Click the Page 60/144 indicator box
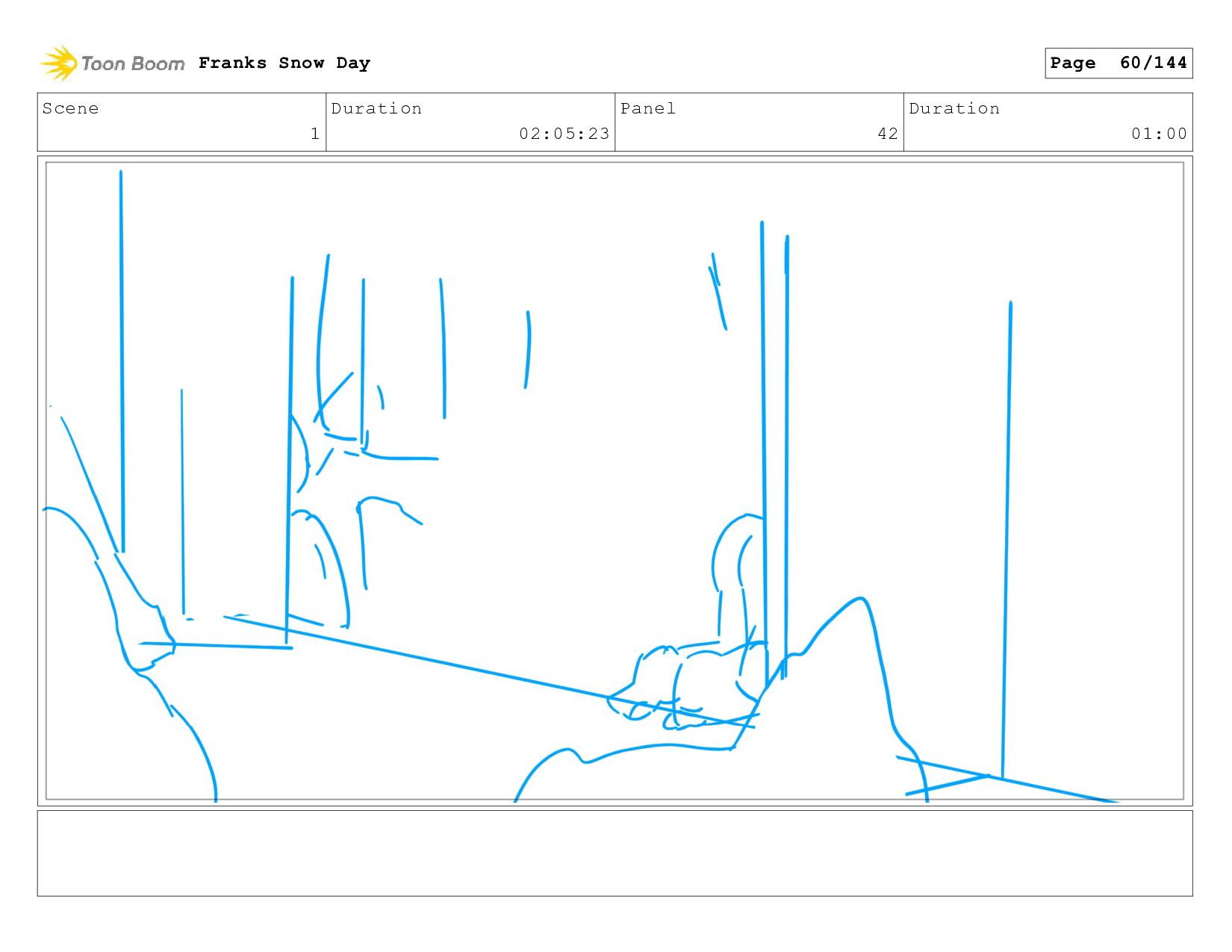 [x=1119, y=63]
